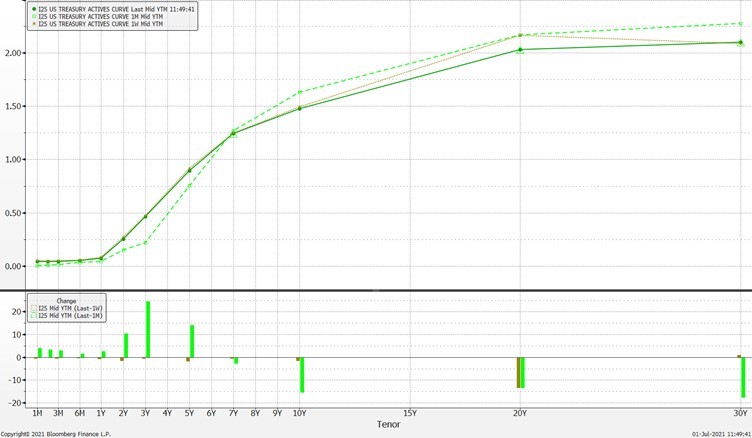Click the 1M Mid YTM legend square marker
The height and width of the screenshot is (438, 752).
(x=33, y=15)
